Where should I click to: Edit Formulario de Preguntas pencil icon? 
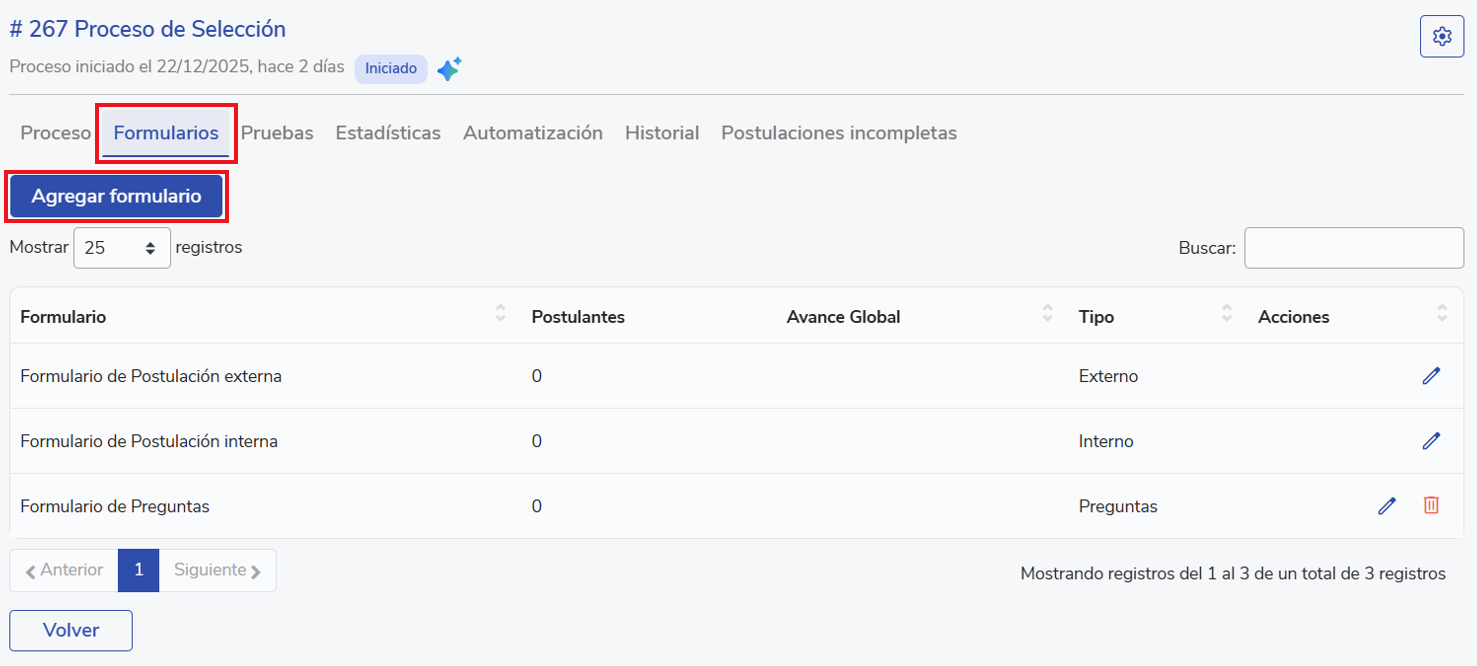pos(1386,506)
